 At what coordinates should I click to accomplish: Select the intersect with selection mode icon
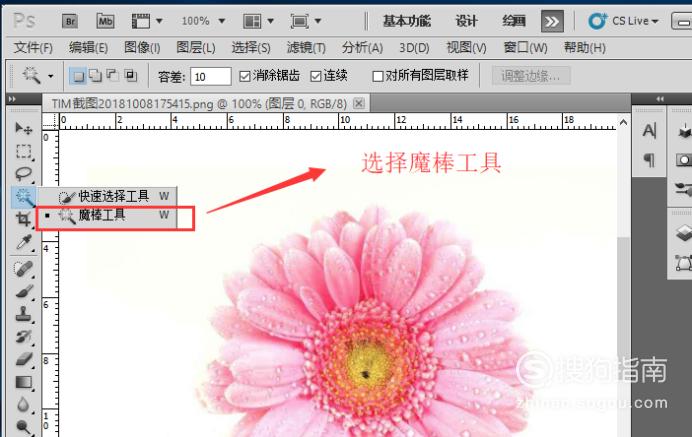[x=131, y=76]
